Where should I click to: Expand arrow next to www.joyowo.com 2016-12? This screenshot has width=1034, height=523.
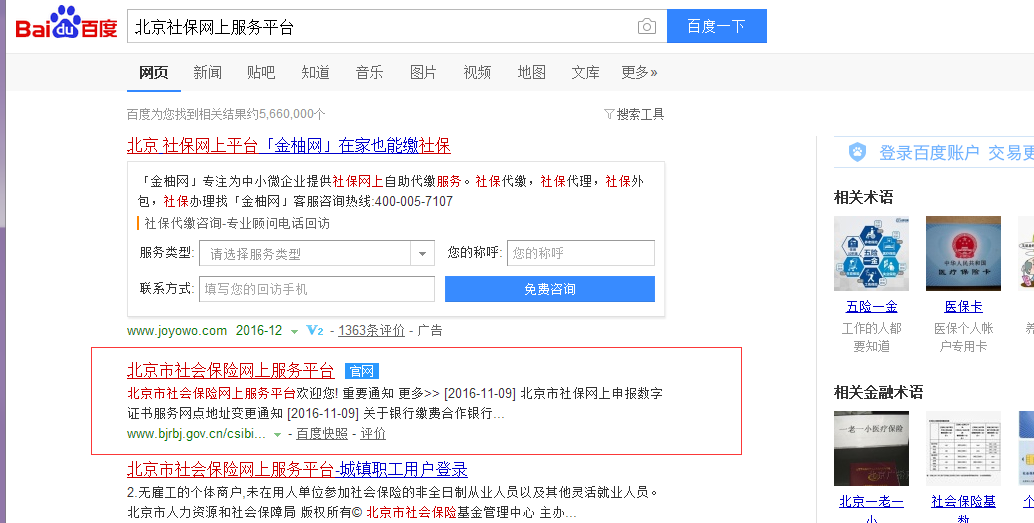pos(295,331)
